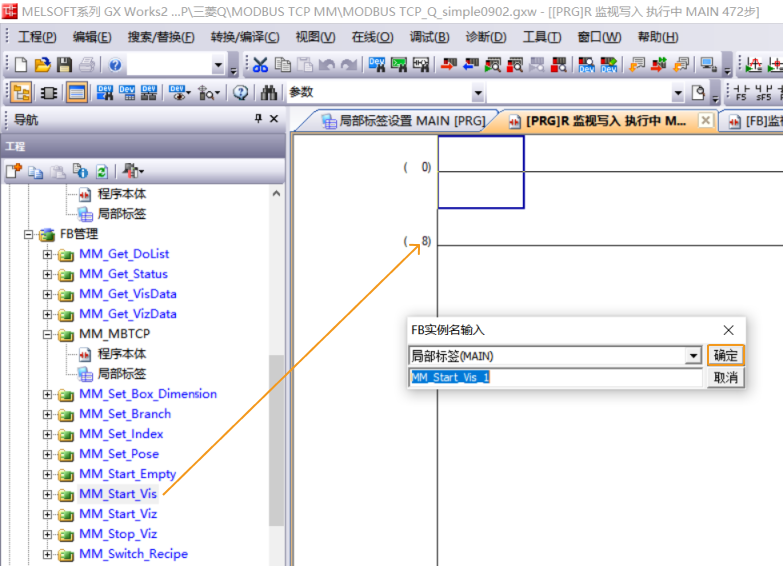Click the FB instance name input field
783x566 pixels.
click(x=555, y=377)
